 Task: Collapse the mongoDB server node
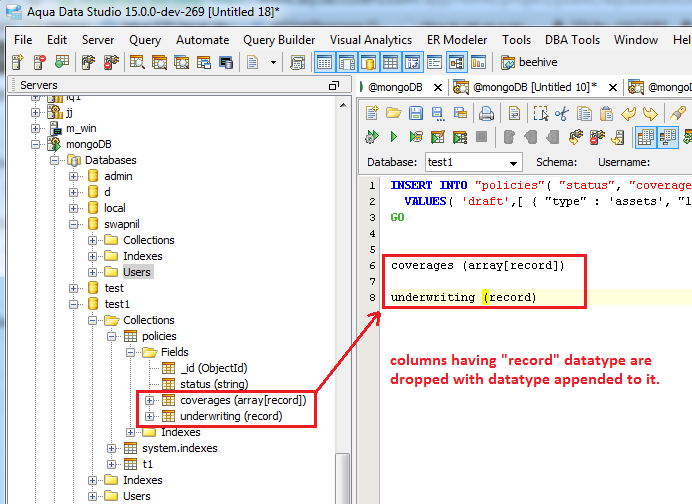pos(35,144)
